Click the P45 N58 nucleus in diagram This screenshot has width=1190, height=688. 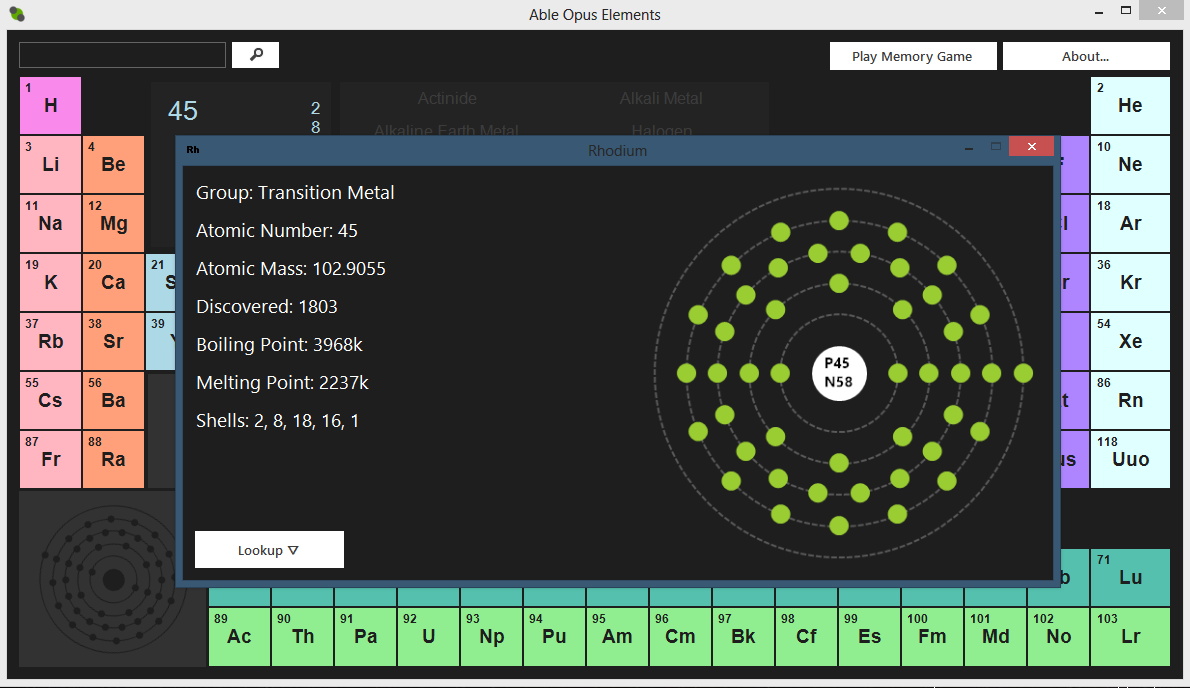tap(839, 373)
